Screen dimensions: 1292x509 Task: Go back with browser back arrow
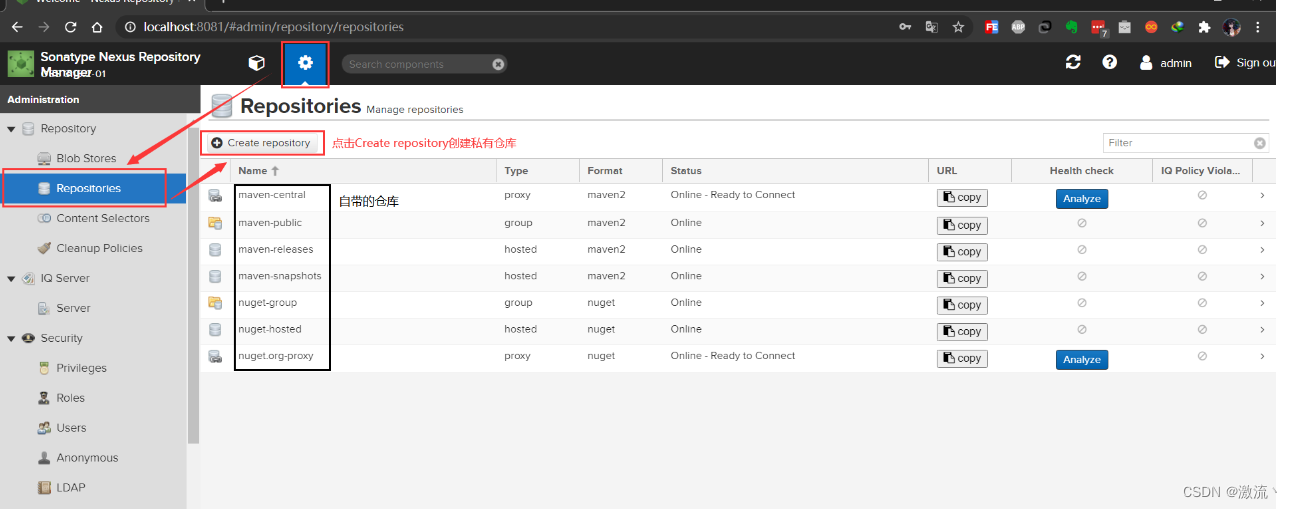[x=17, y=27]
